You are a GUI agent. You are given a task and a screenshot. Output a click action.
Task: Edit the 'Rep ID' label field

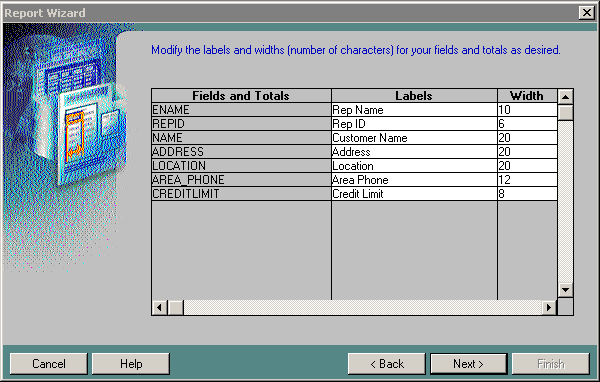pyautogui.click(x=414, y=124)
